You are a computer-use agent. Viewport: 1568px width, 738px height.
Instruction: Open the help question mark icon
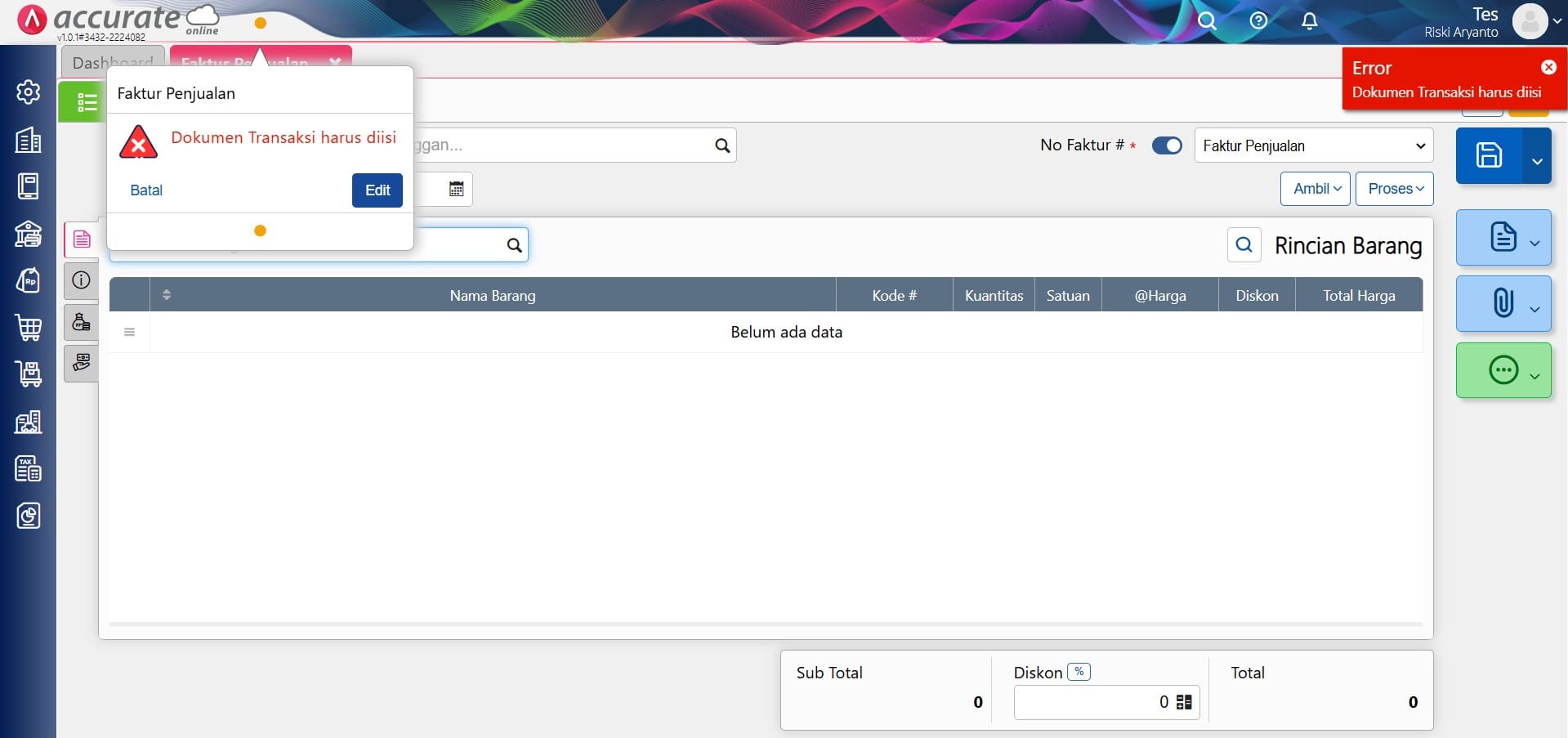click(1258, 21)
